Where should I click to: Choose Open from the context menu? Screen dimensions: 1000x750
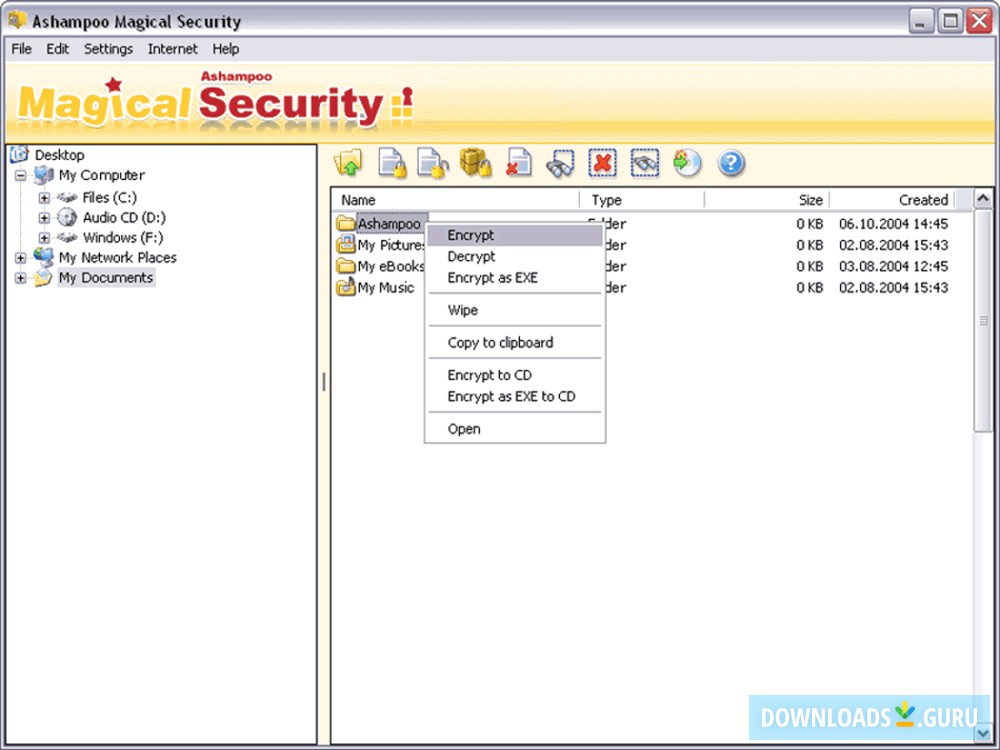tap(515, 429)
